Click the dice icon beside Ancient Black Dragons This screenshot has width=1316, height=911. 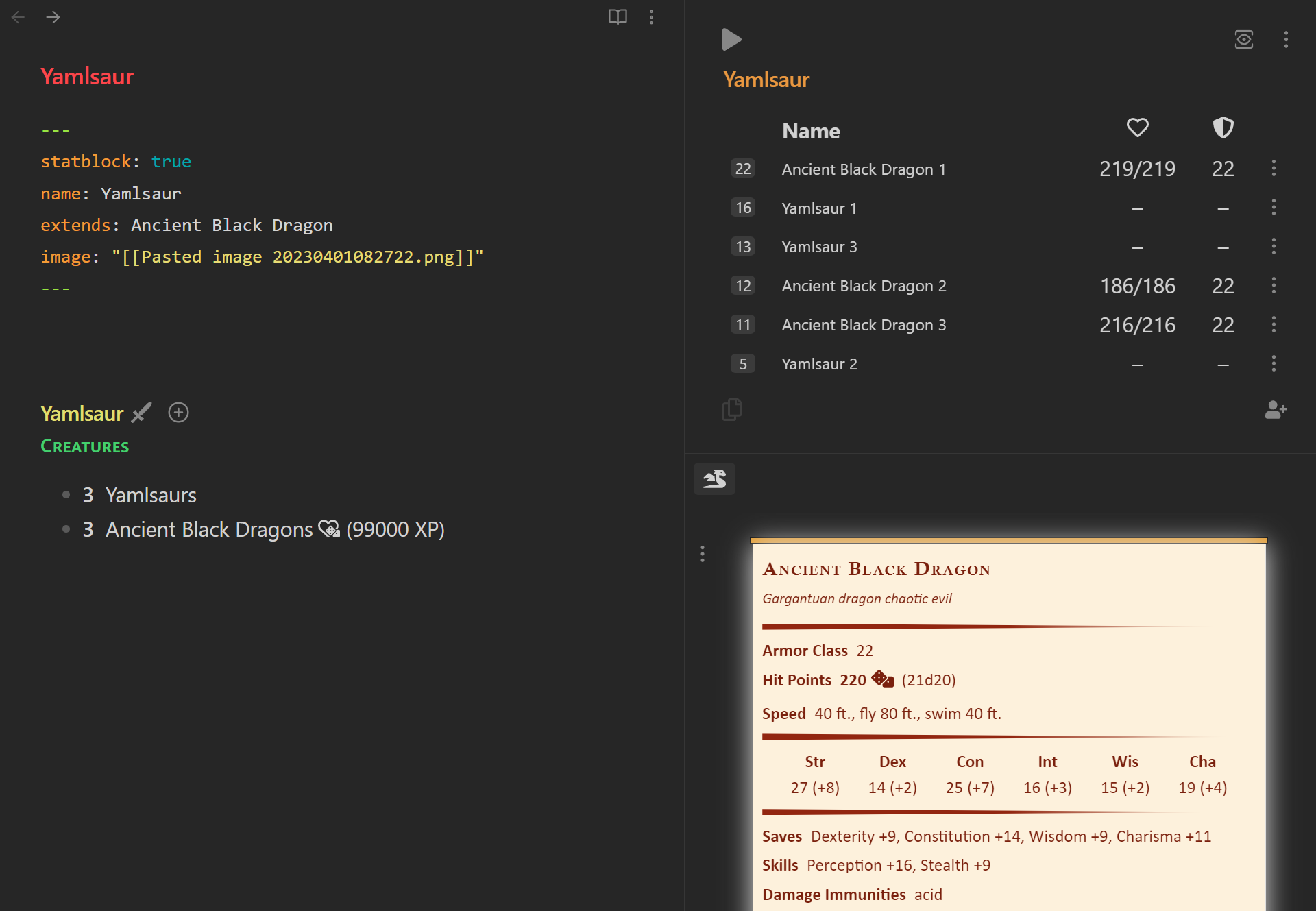click(329, 529)
